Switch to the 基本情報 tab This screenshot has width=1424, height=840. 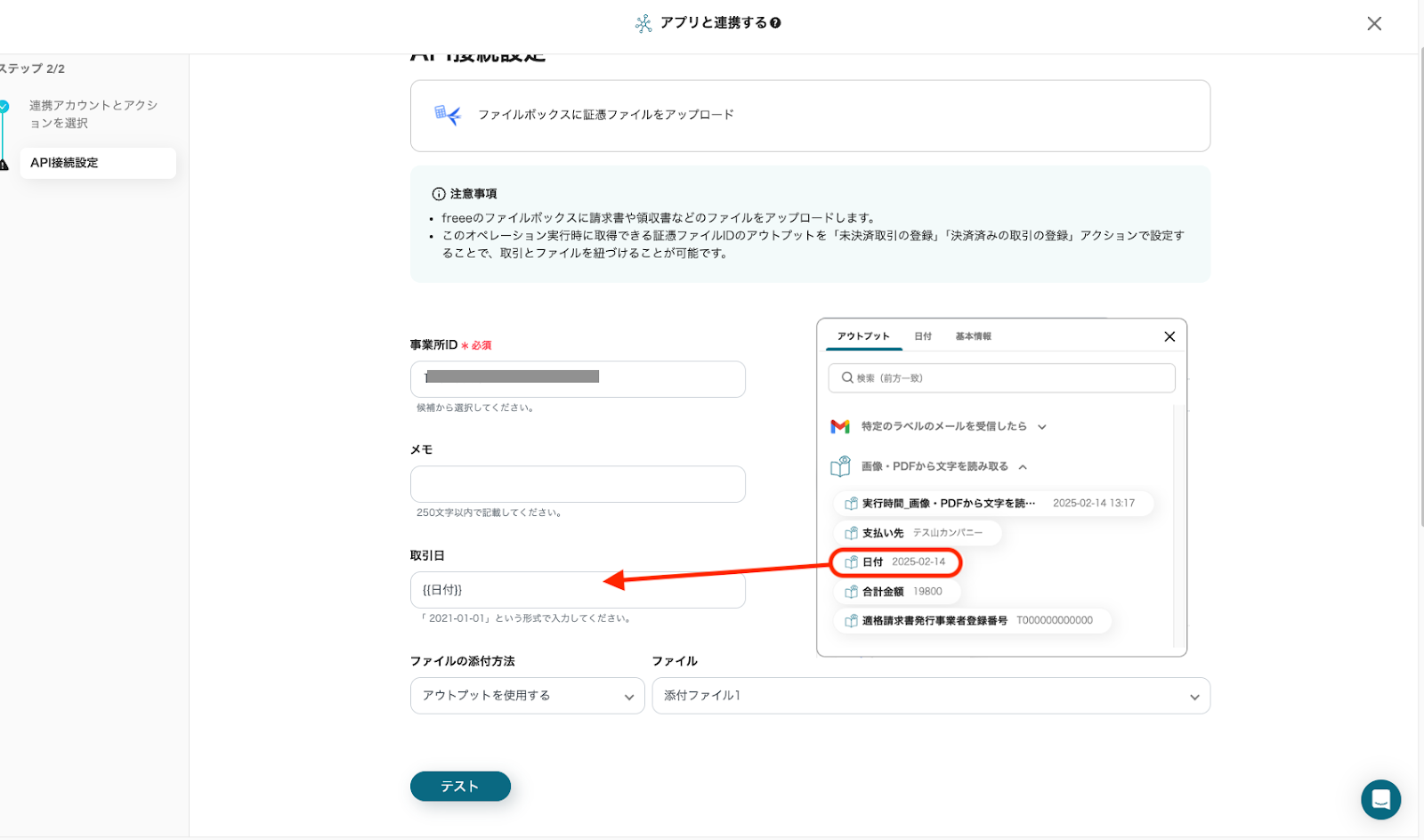[x=974, y=336]
